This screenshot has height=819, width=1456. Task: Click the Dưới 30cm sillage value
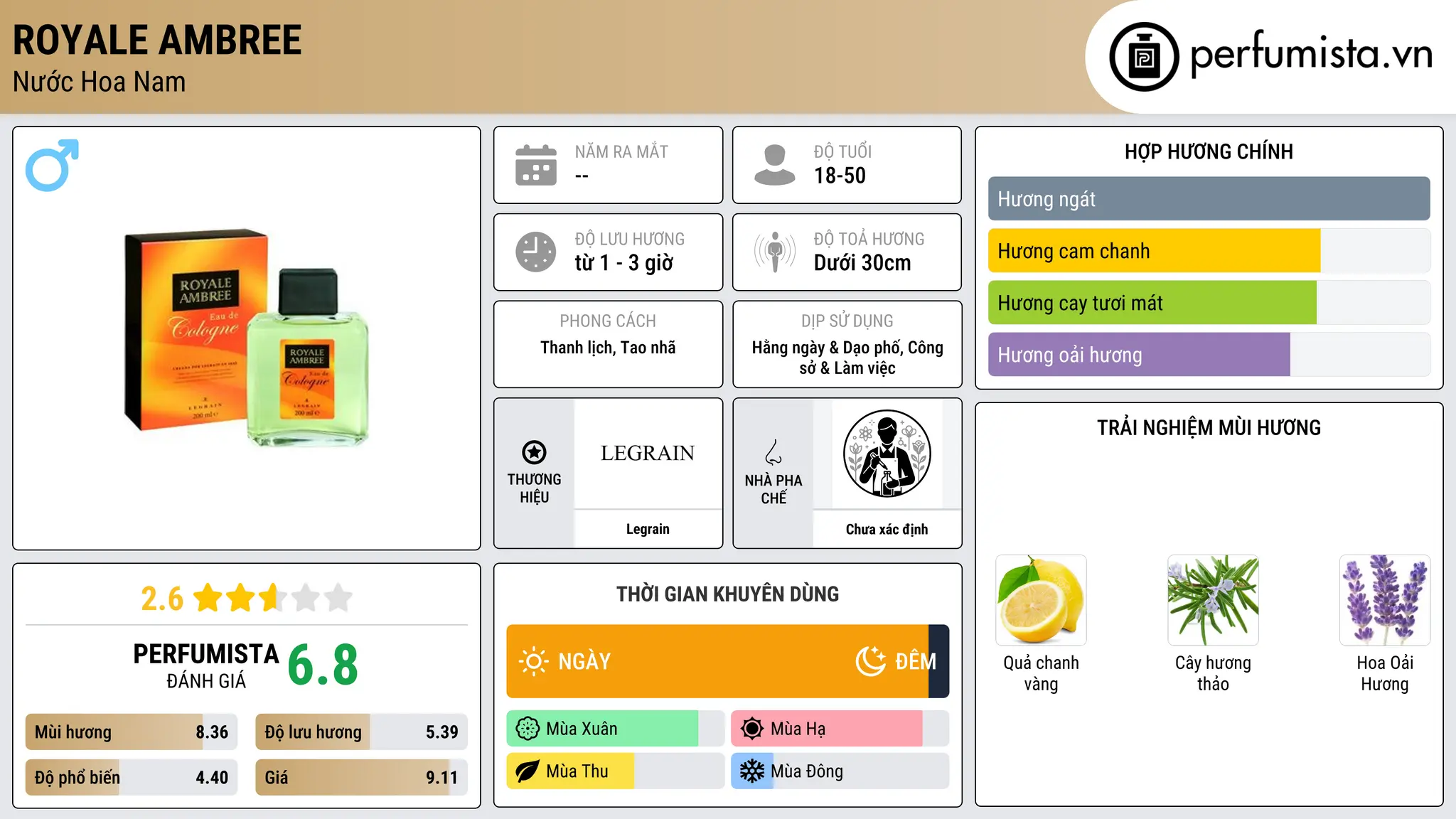tap(862, 263)
